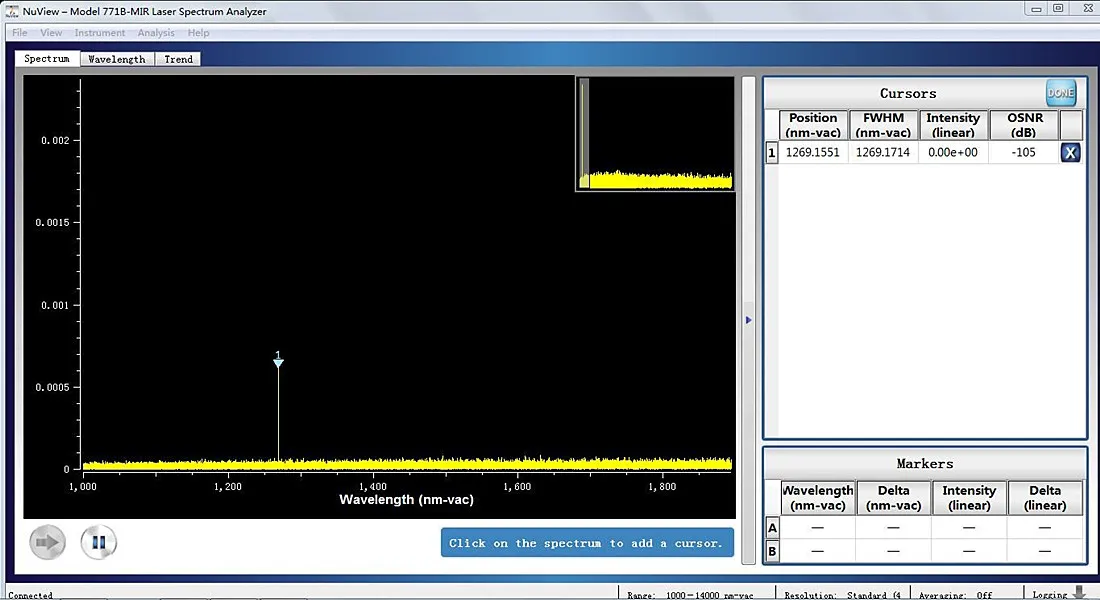
Task: Click the vertical scrollbar beside the spectrum
Action: 748,200
